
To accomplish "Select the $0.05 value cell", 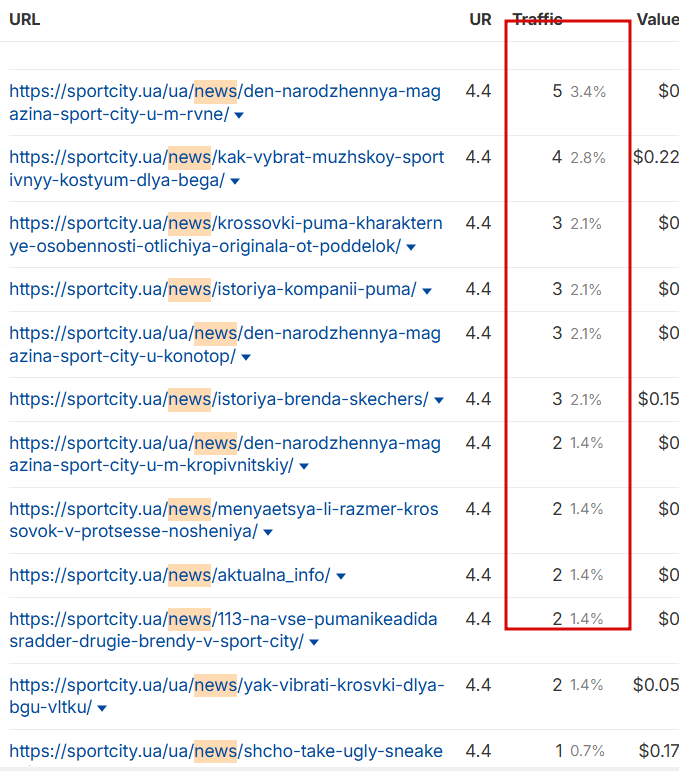I will coord(656,685).
